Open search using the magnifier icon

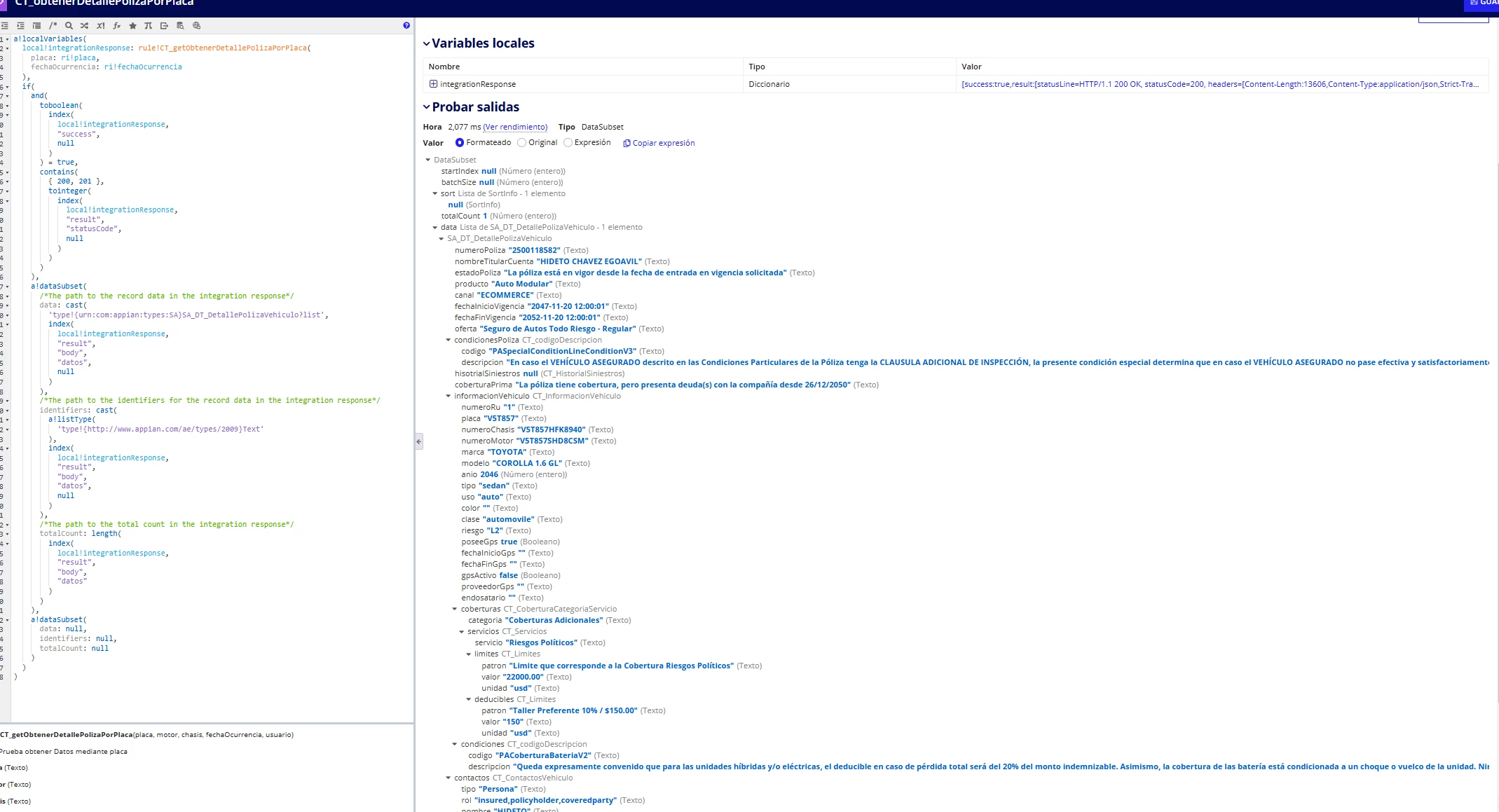tap(69, 25)
